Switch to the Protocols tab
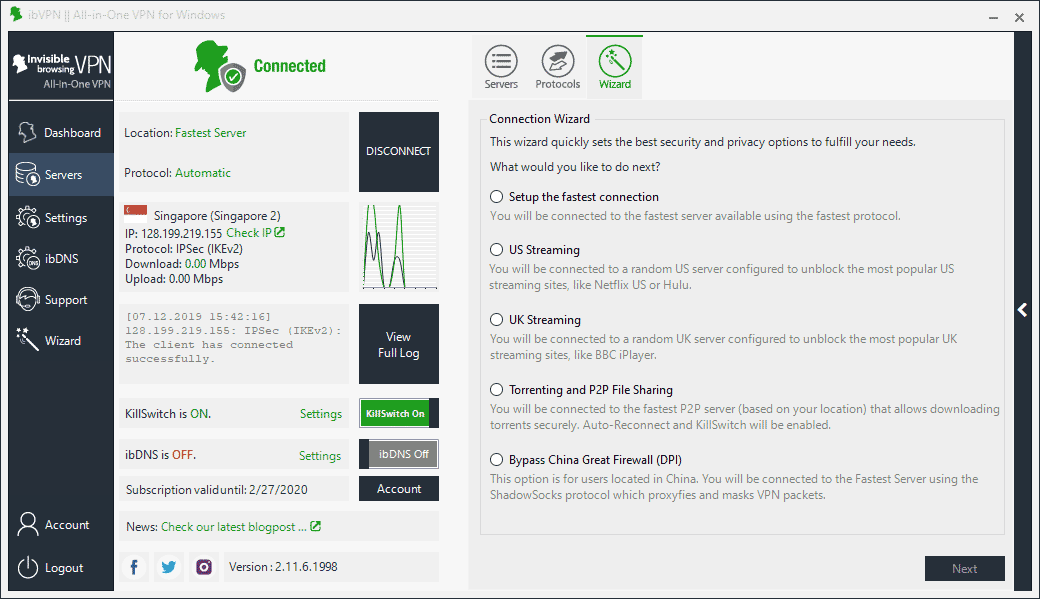Image resolution: width=1040 pixels, height=599 pixels. [x=557, y=64]
